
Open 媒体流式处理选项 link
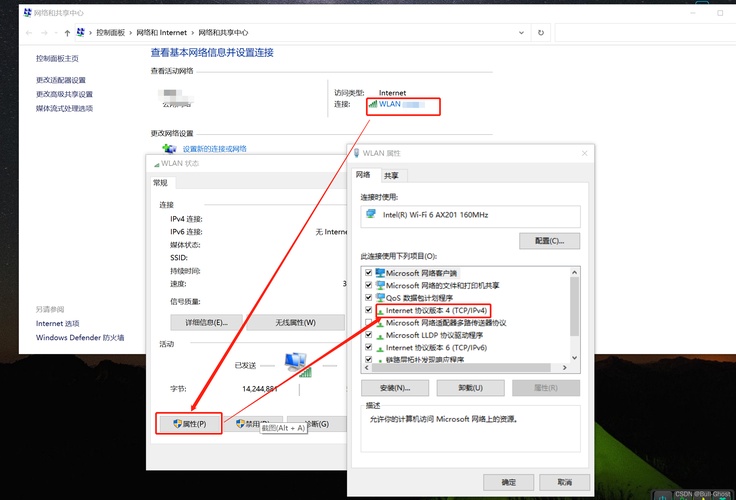pyautogui.click(x=64, y=108)
